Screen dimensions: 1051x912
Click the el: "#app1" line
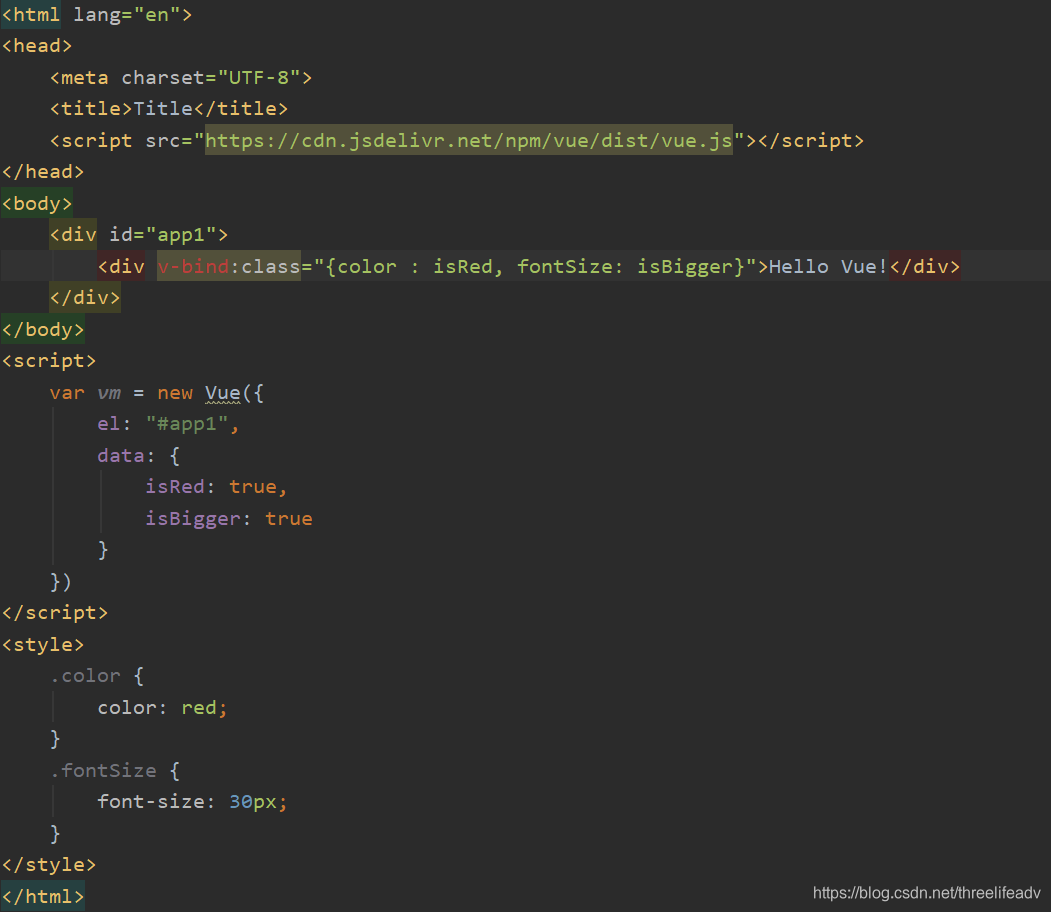168,424
